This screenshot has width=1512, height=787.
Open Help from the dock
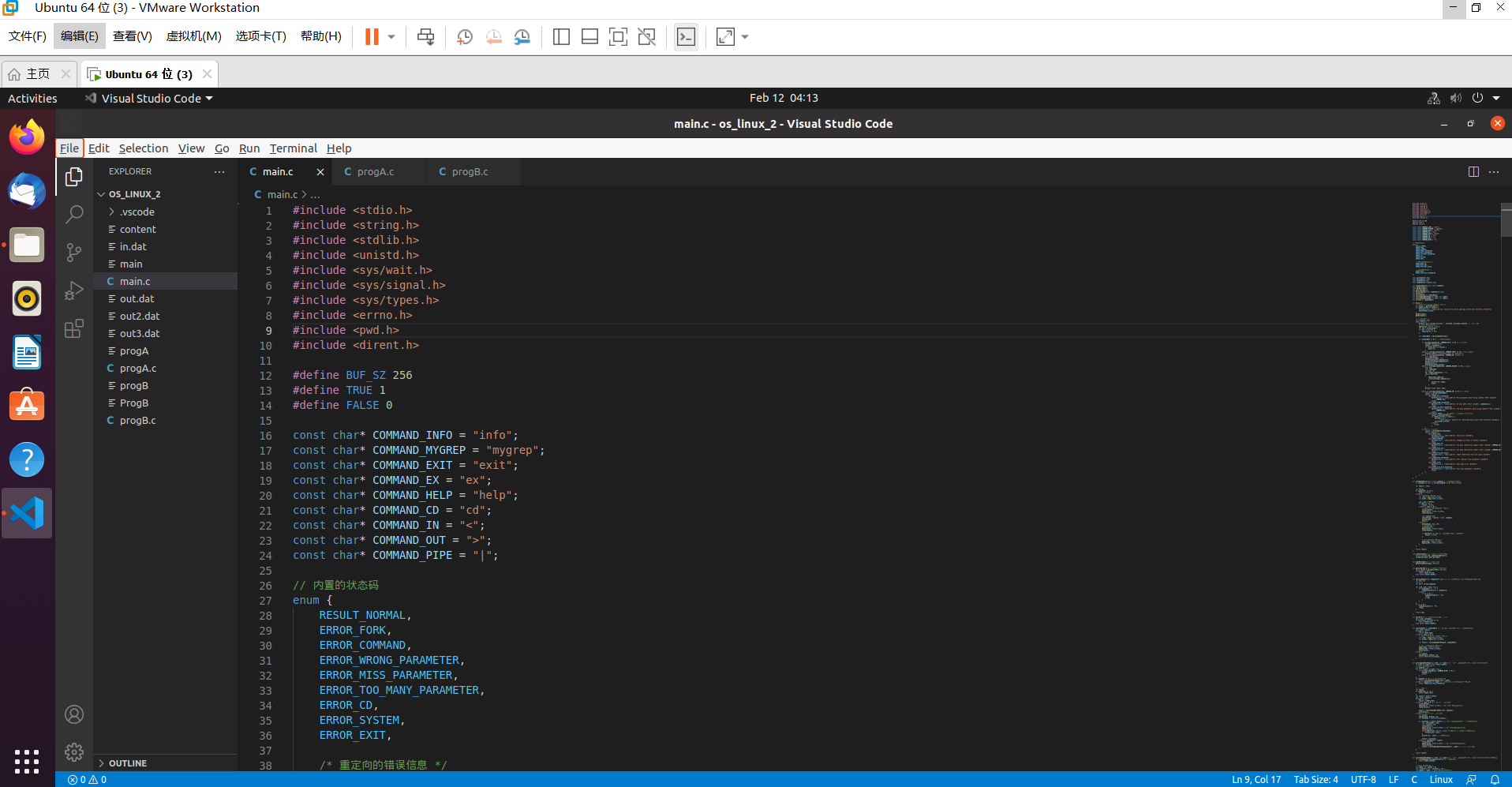27,459
